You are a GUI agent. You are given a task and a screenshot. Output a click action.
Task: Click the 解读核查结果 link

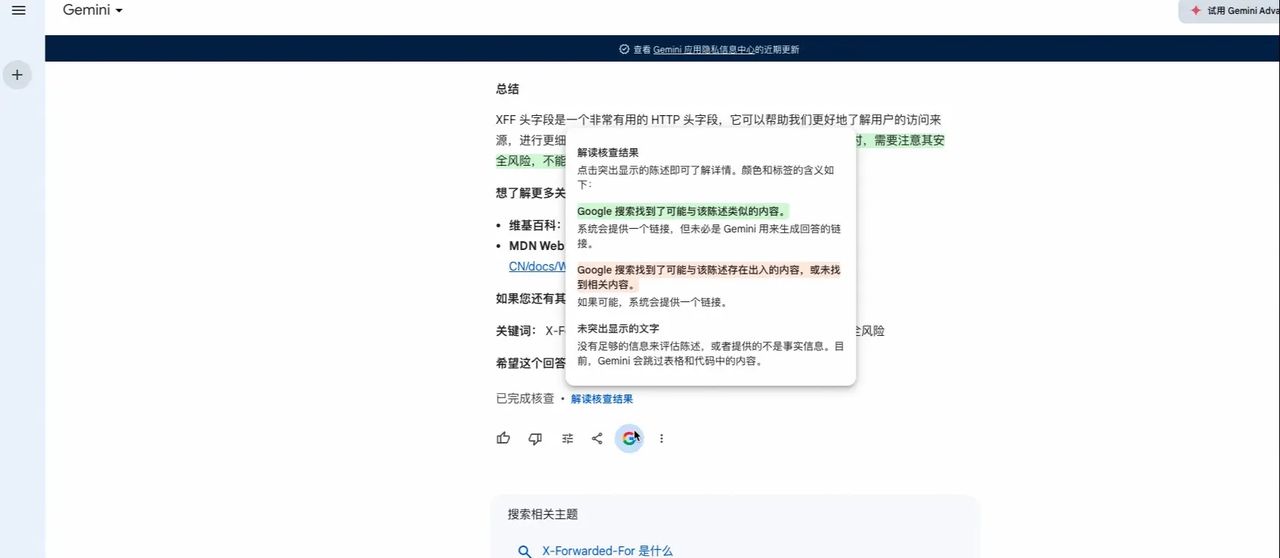point(602,399)
